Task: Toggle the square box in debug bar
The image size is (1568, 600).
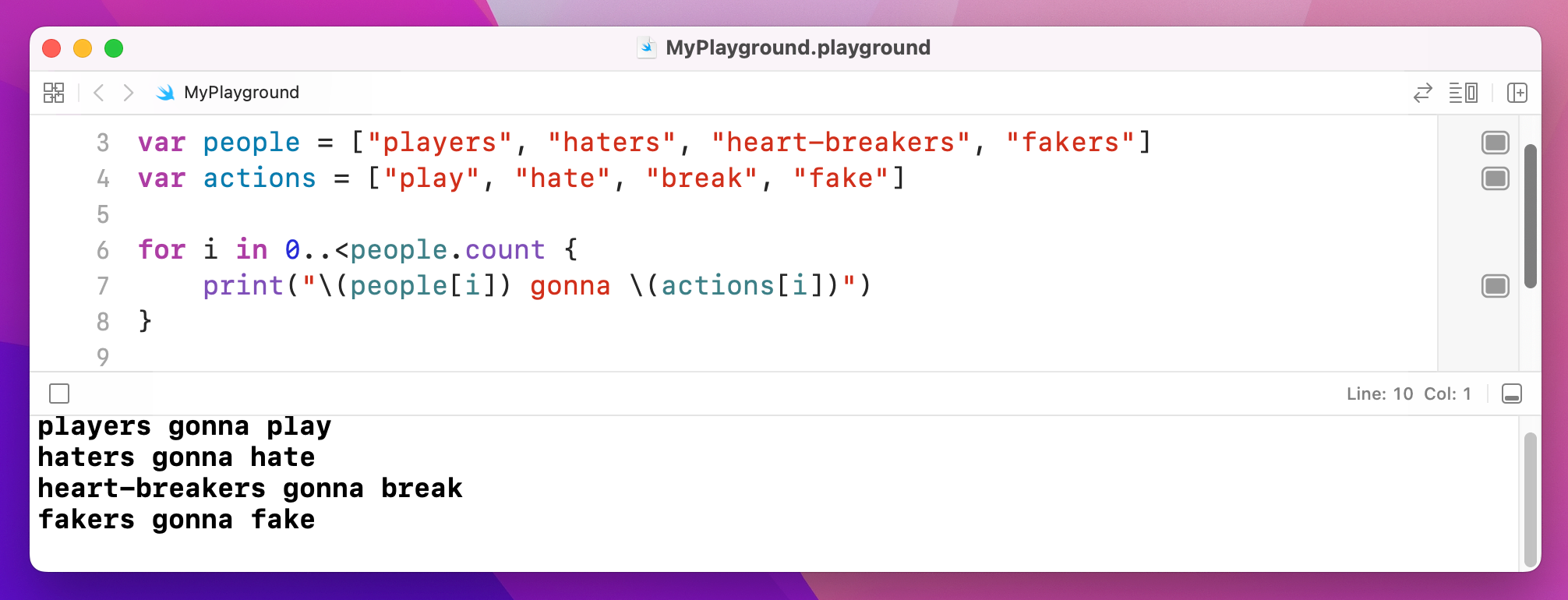Action: coord(59,394)
